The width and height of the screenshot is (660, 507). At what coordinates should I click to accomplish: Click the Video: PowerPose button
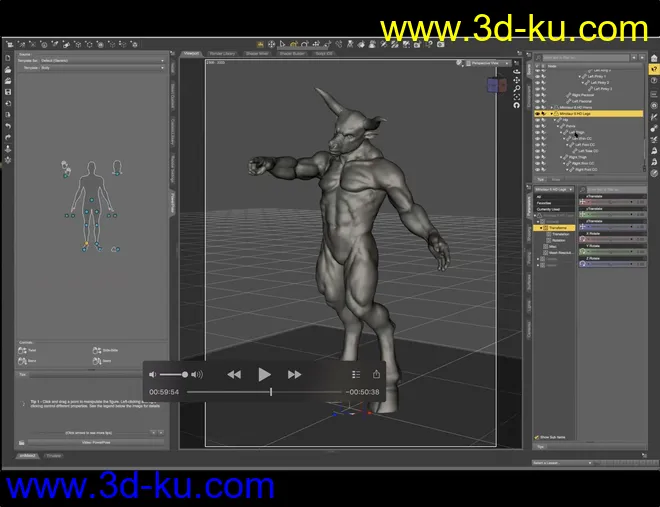pos(94,441)
